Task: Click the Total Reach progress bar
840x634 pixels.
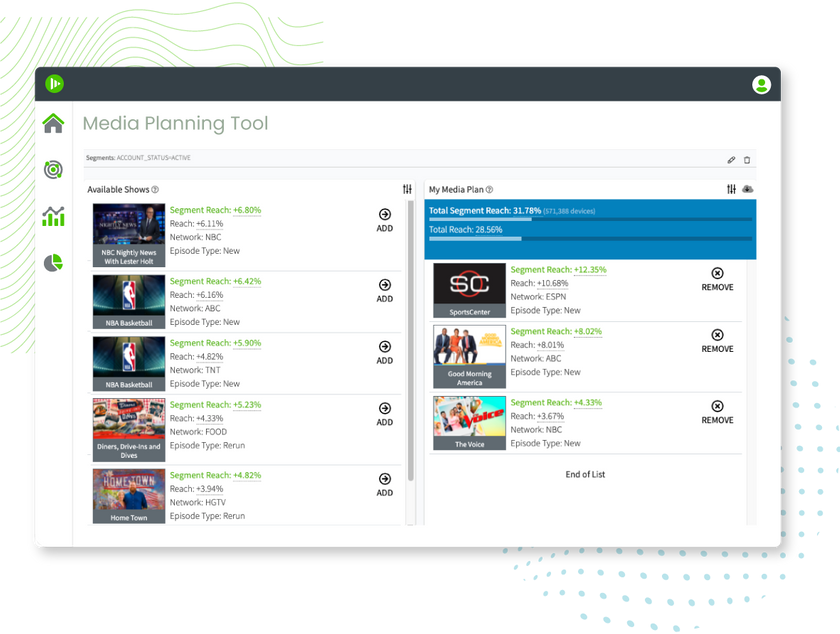Action: (x=590, y=238)
